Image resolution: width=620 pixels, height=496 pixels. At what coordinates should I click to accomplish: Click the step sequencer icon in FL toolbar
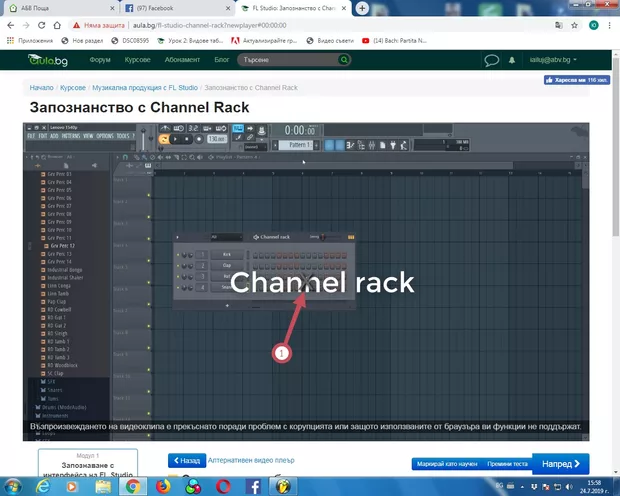(350, 145)
